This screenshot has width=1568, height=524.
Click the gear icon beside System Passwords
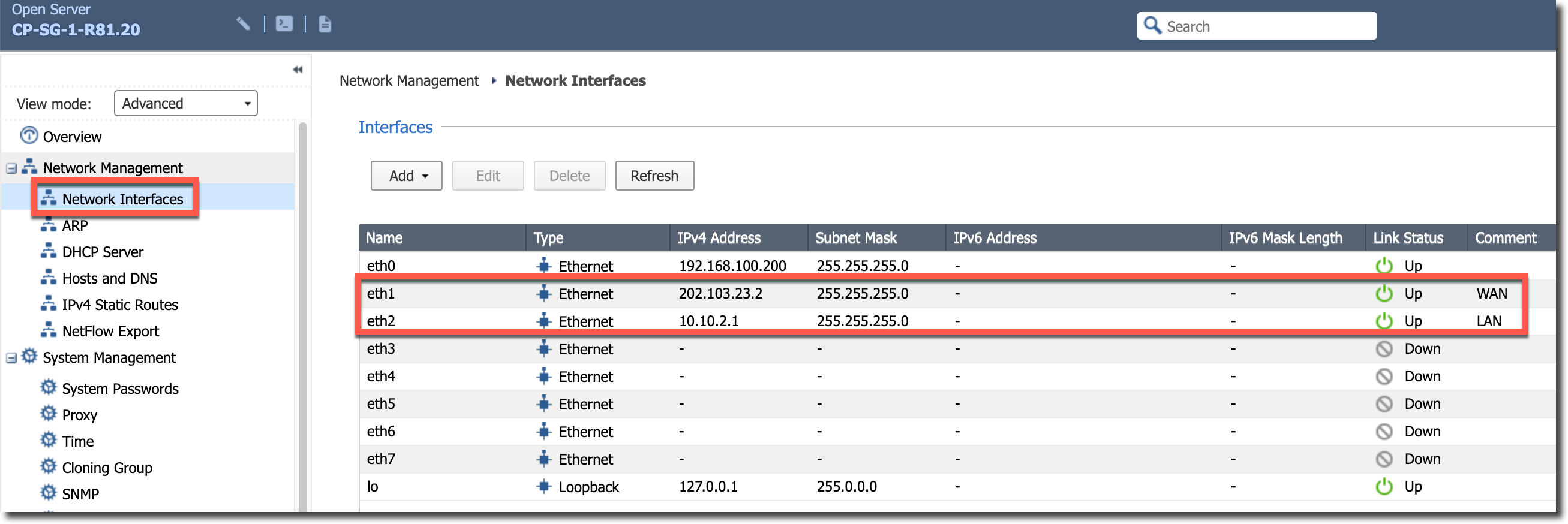[48, 388]
